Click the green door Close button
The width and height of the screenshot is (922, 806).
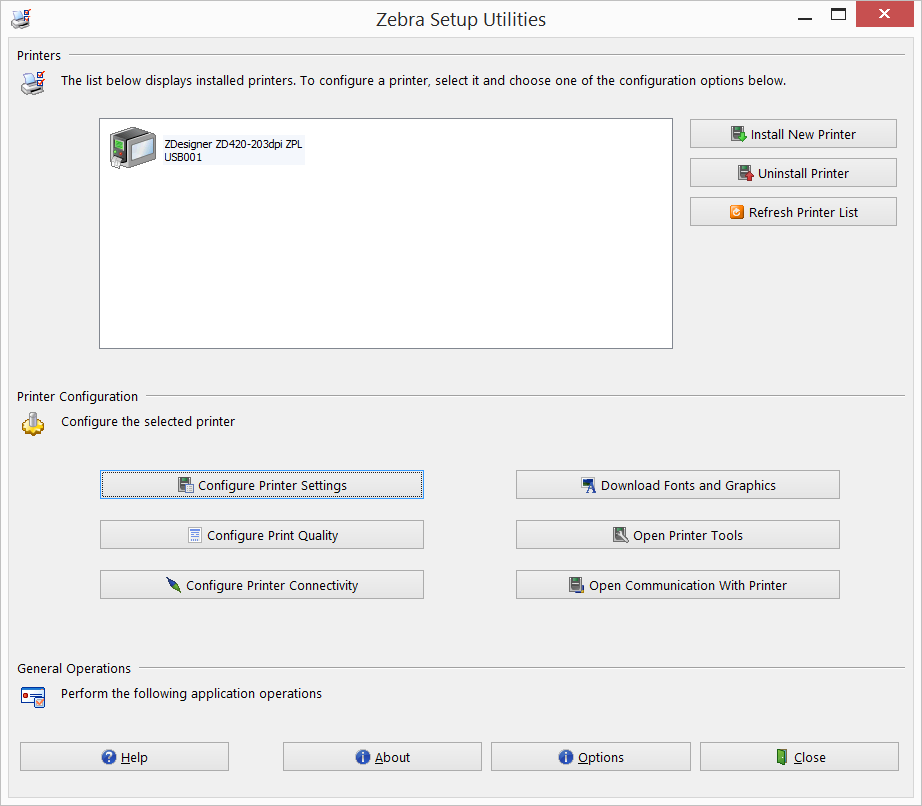tap(799, 757)
